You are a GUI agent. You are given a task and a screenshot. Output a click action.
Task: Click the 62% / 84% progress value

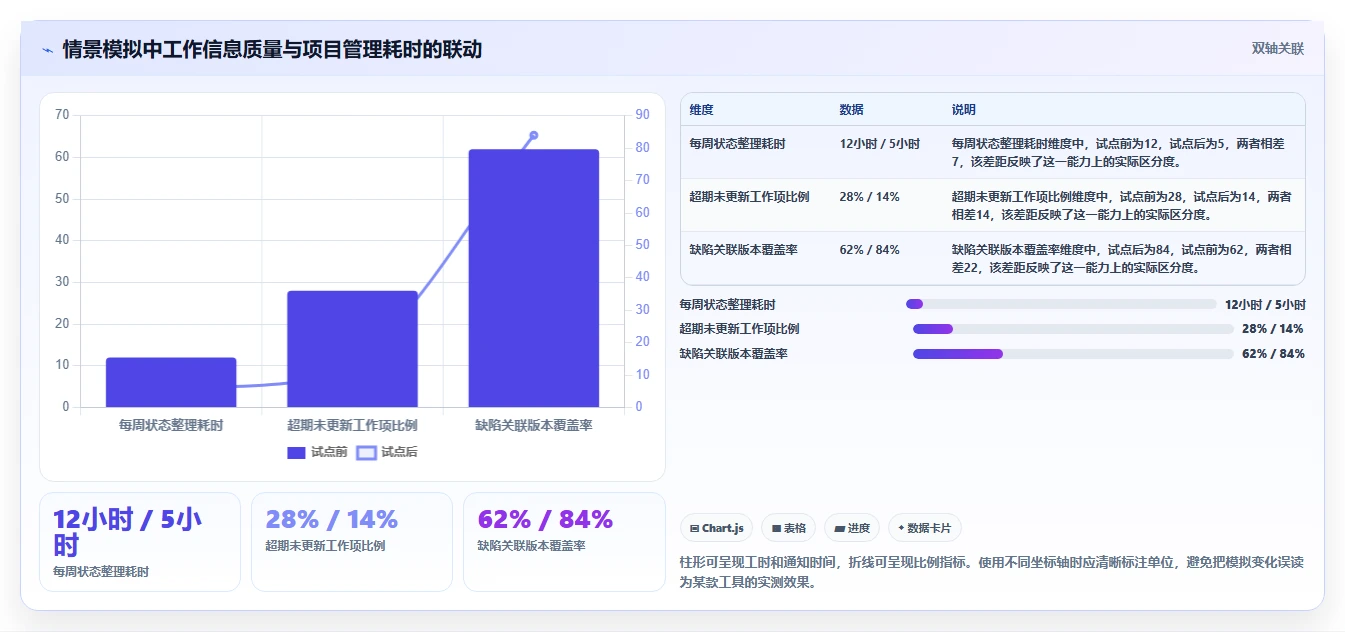point(1273,354)
